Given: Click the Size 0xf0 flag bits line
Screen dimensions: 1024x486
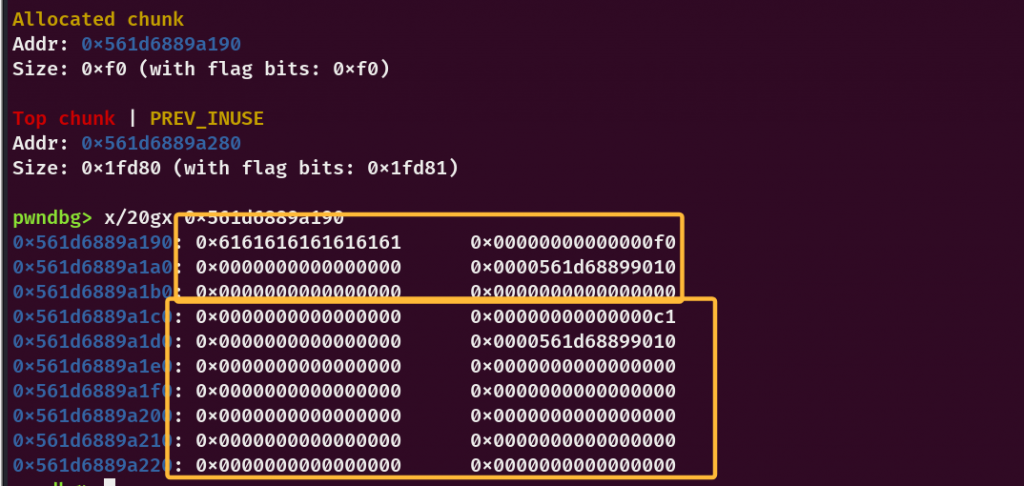Looking at the screenshot, I should [201, 69].
